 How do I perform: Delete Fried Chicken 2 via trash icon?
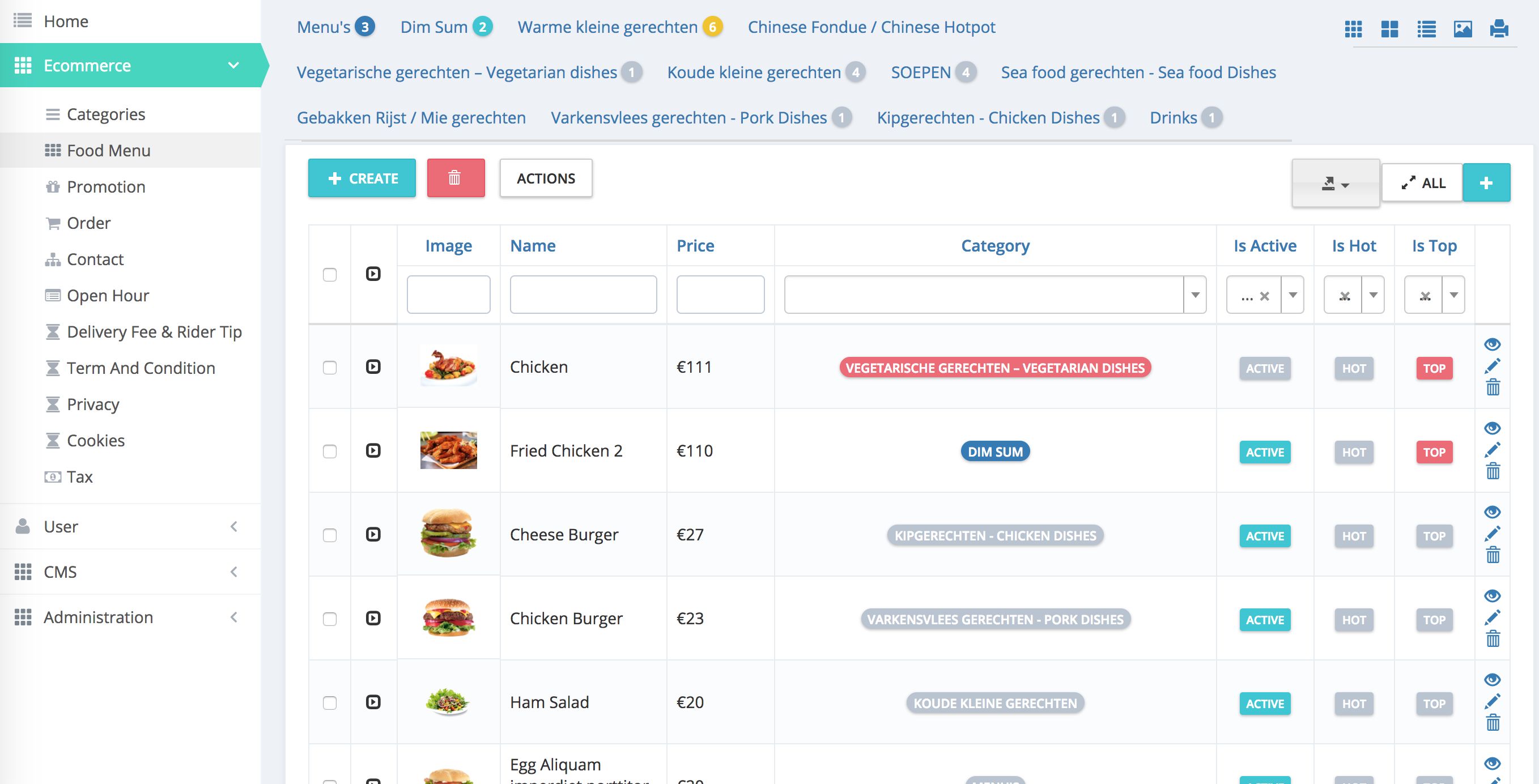(1493, 471)
